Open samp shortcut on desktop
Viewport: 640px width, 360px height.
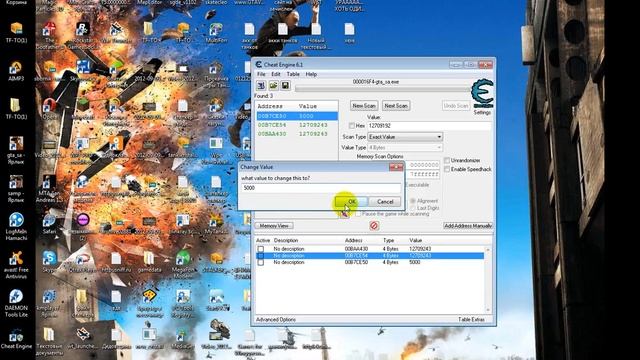[16, 189]
